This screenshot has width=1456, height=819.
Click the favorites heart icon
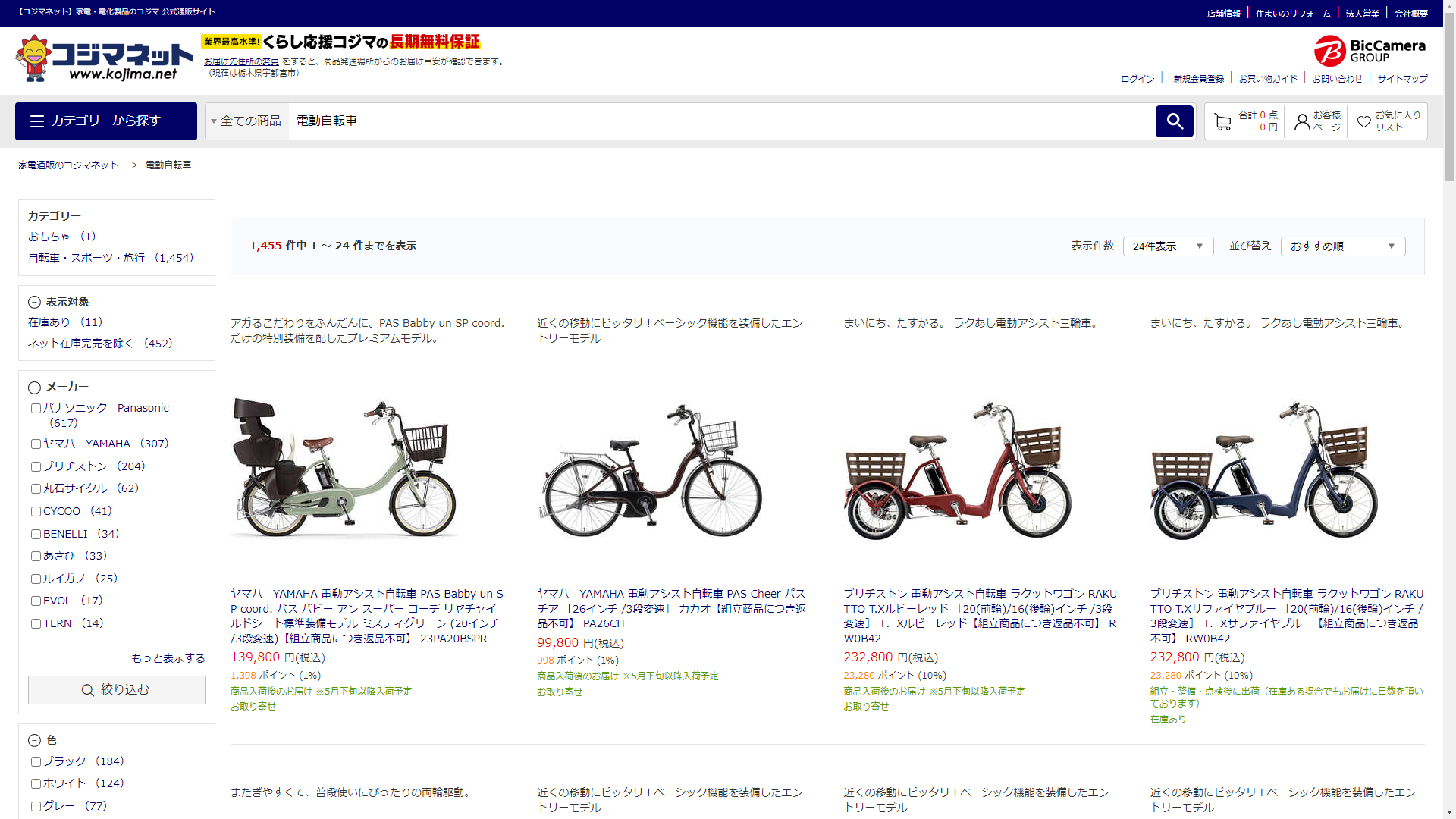(x=1363, y=121)
